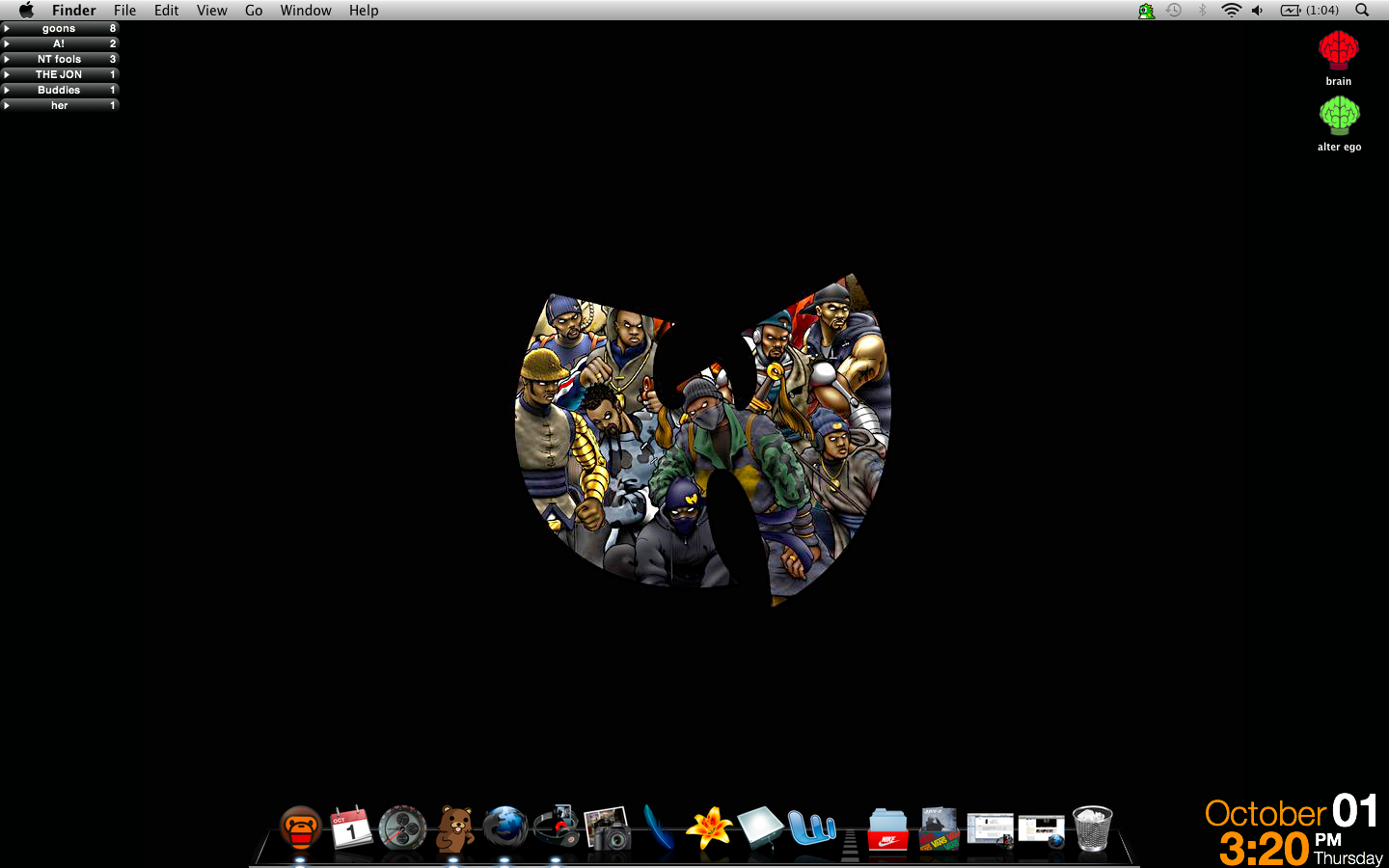Open Spotlight search magnifier
This screenshot has height=868, width=1389.
pyautogui.click(x=1362, y=10)
